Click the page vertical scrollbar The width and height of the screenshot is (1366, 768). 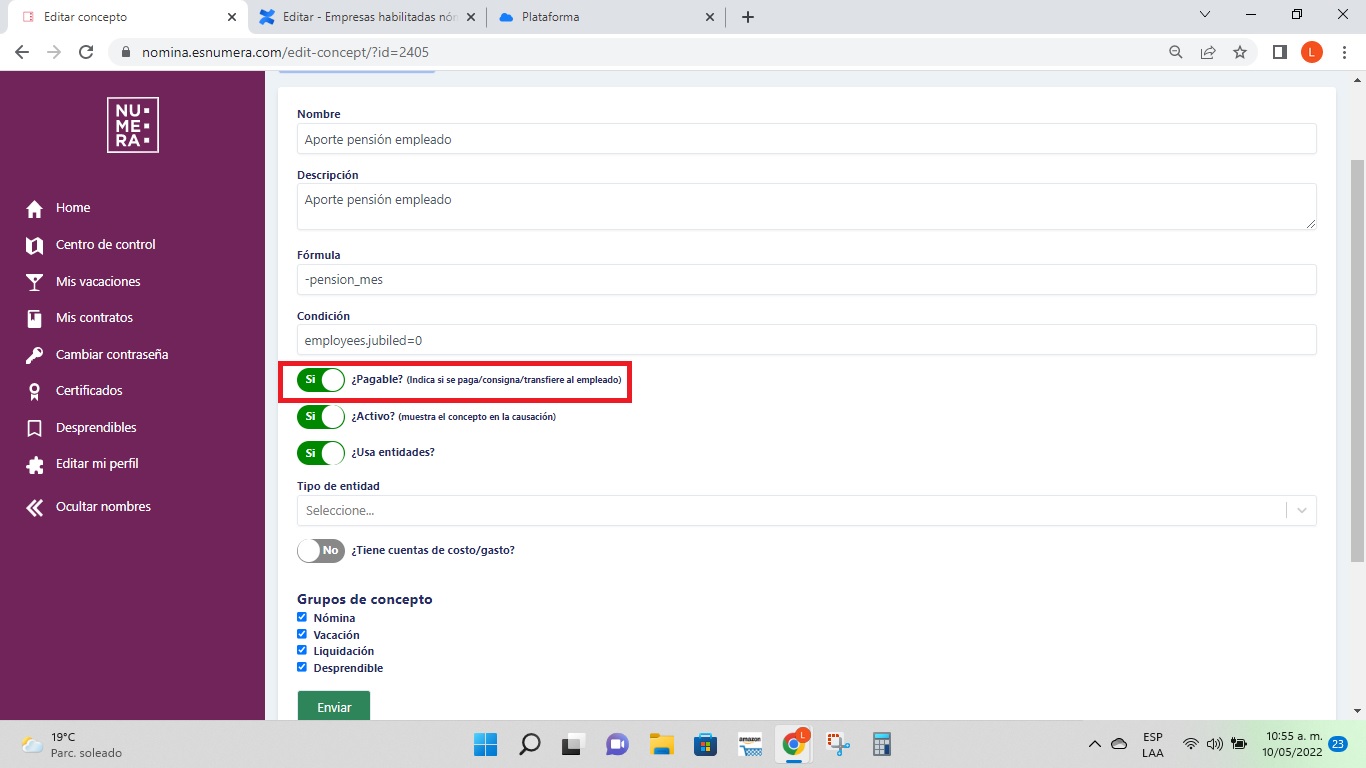[1357, 360]
